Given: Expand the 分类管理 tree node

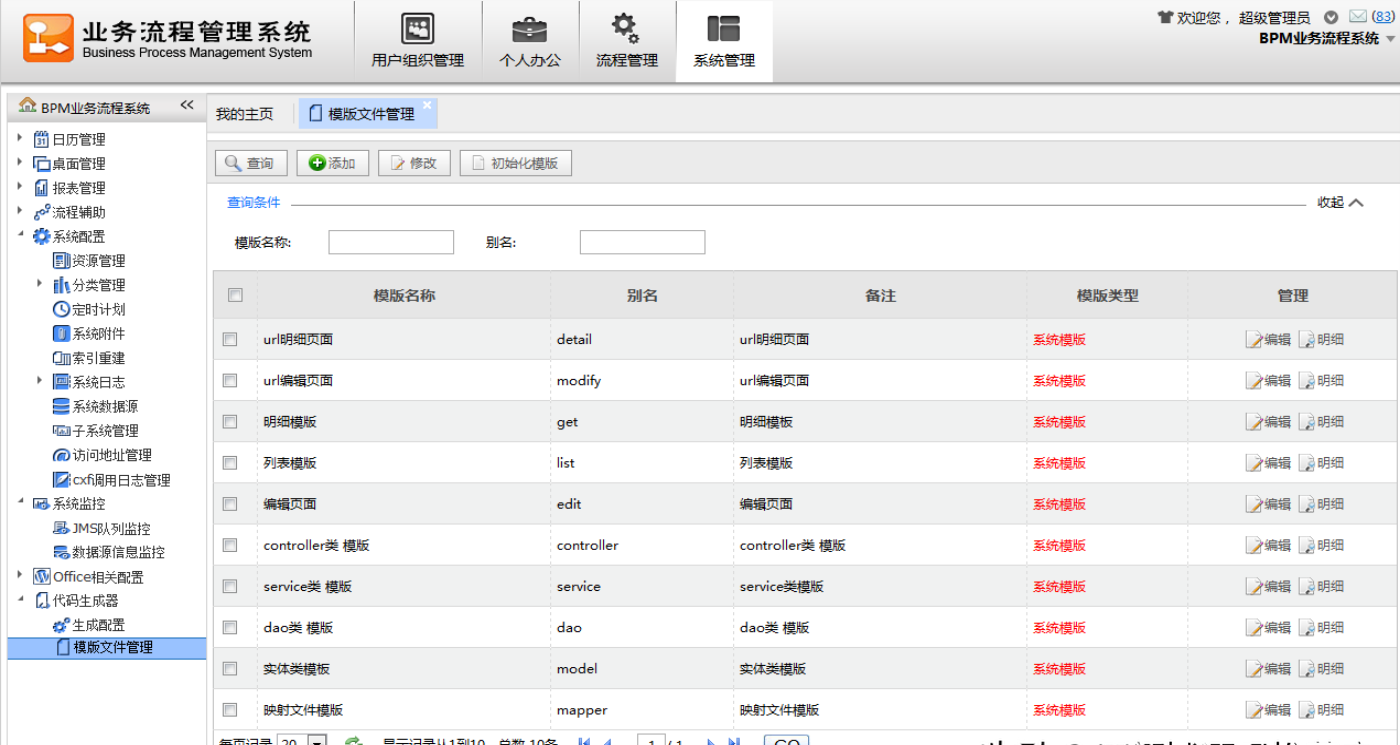Looking at the screenshot, I should [x=40, y=284].
